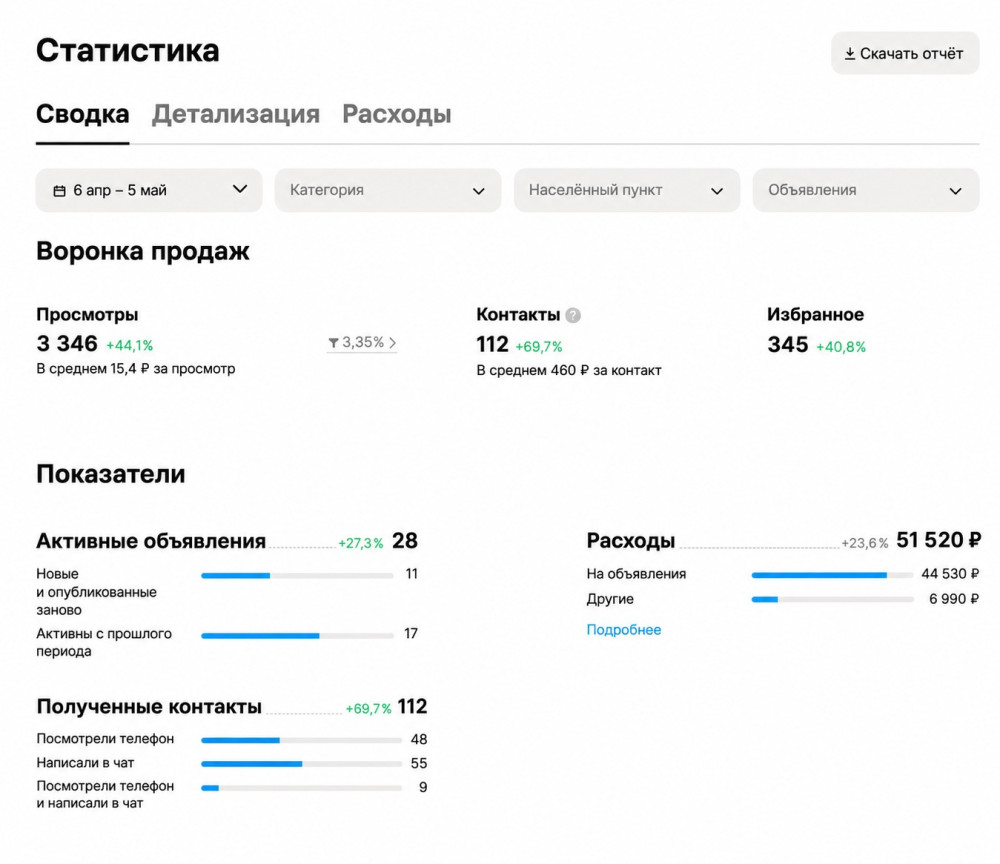Click the Написали в чат progress bar

point(302,764)
